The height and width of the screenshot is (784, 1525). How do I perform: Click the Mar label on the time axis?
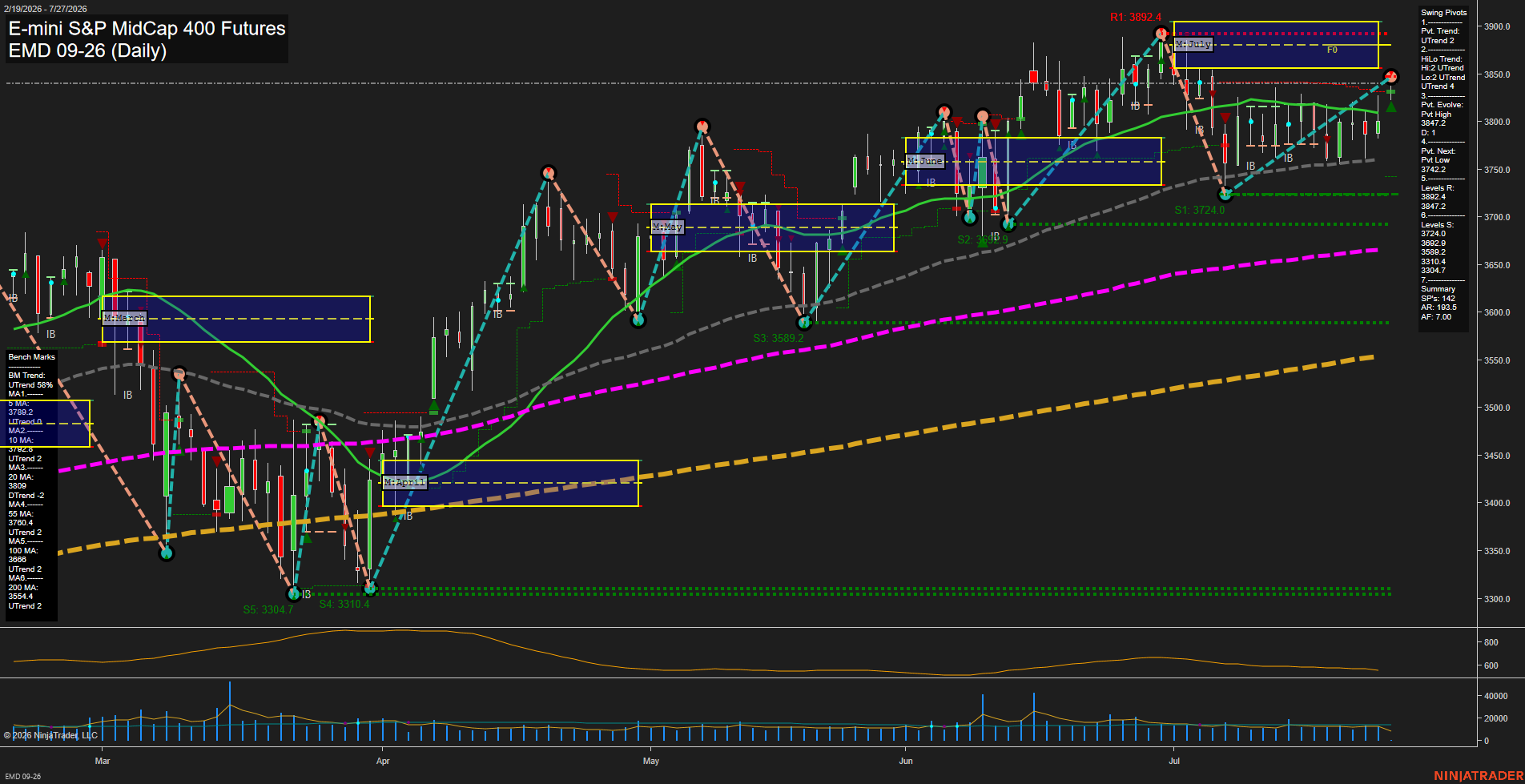pos(103,761)
